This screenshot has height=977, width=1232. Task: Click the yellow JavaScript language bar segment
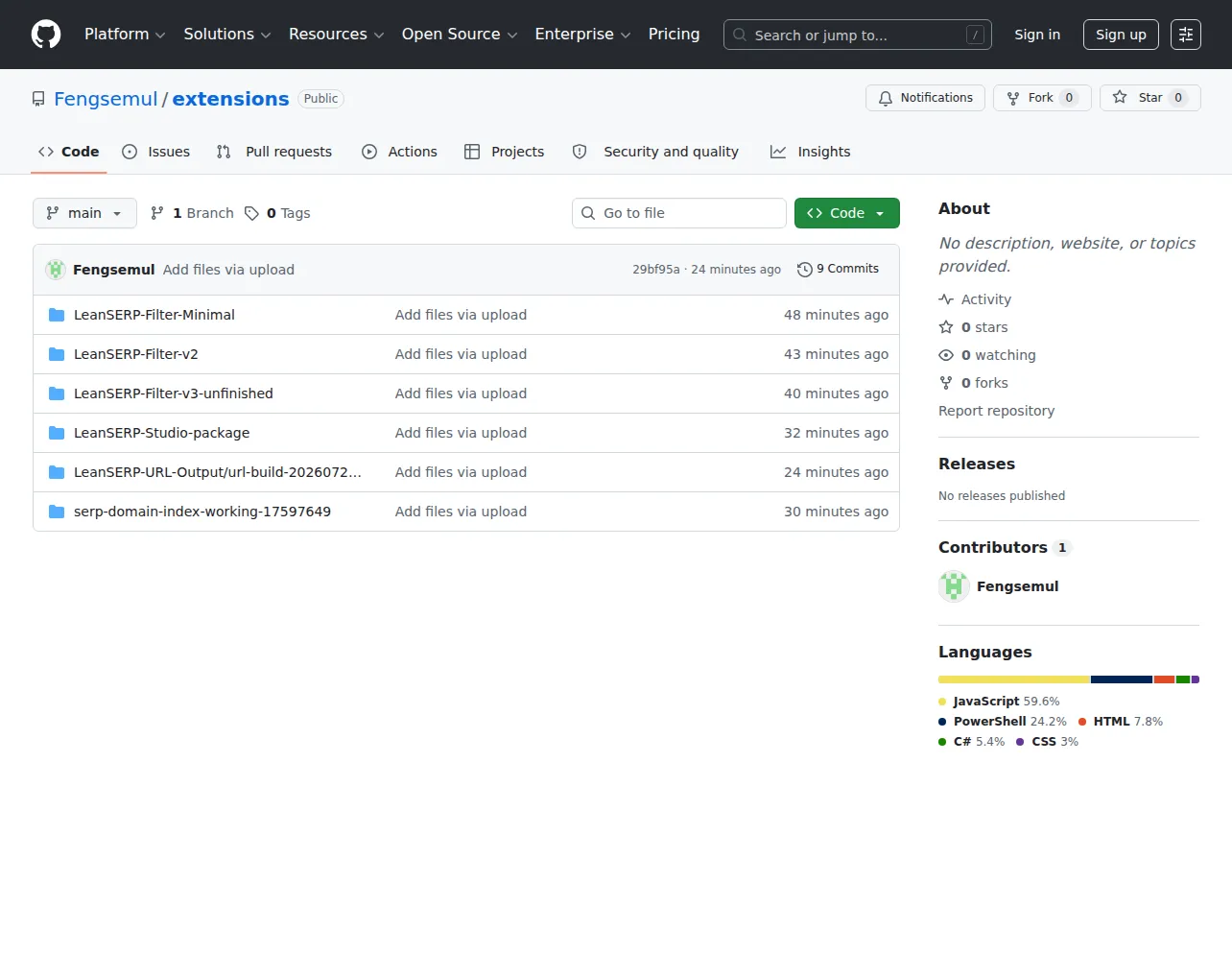[1013, 679]
